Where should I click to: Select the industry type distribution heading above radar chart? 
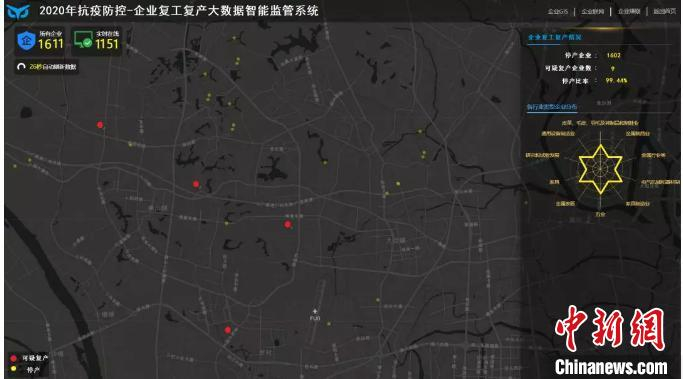[552, 107]
